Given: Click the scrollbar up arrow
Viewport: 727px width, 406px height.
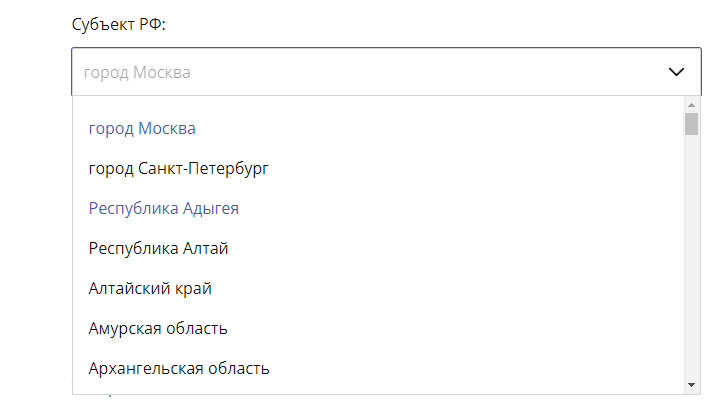Looking at the screenshot, I should click(691, 103).
